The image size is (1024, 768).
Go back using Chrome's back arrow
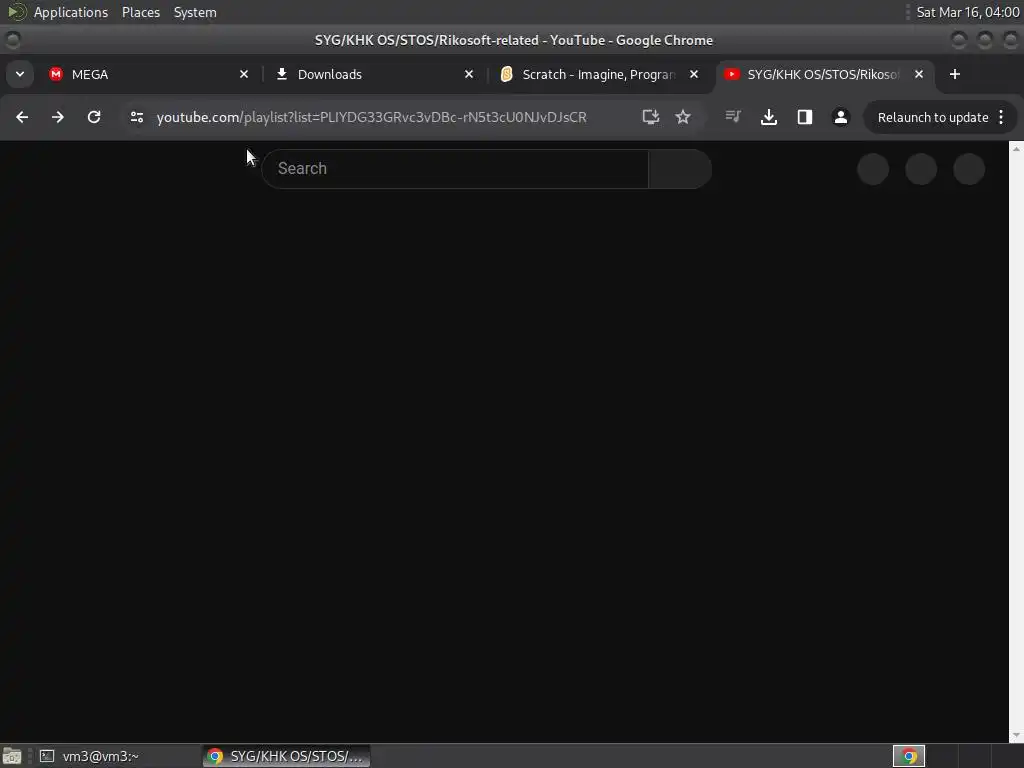click(x=22, y=117)
